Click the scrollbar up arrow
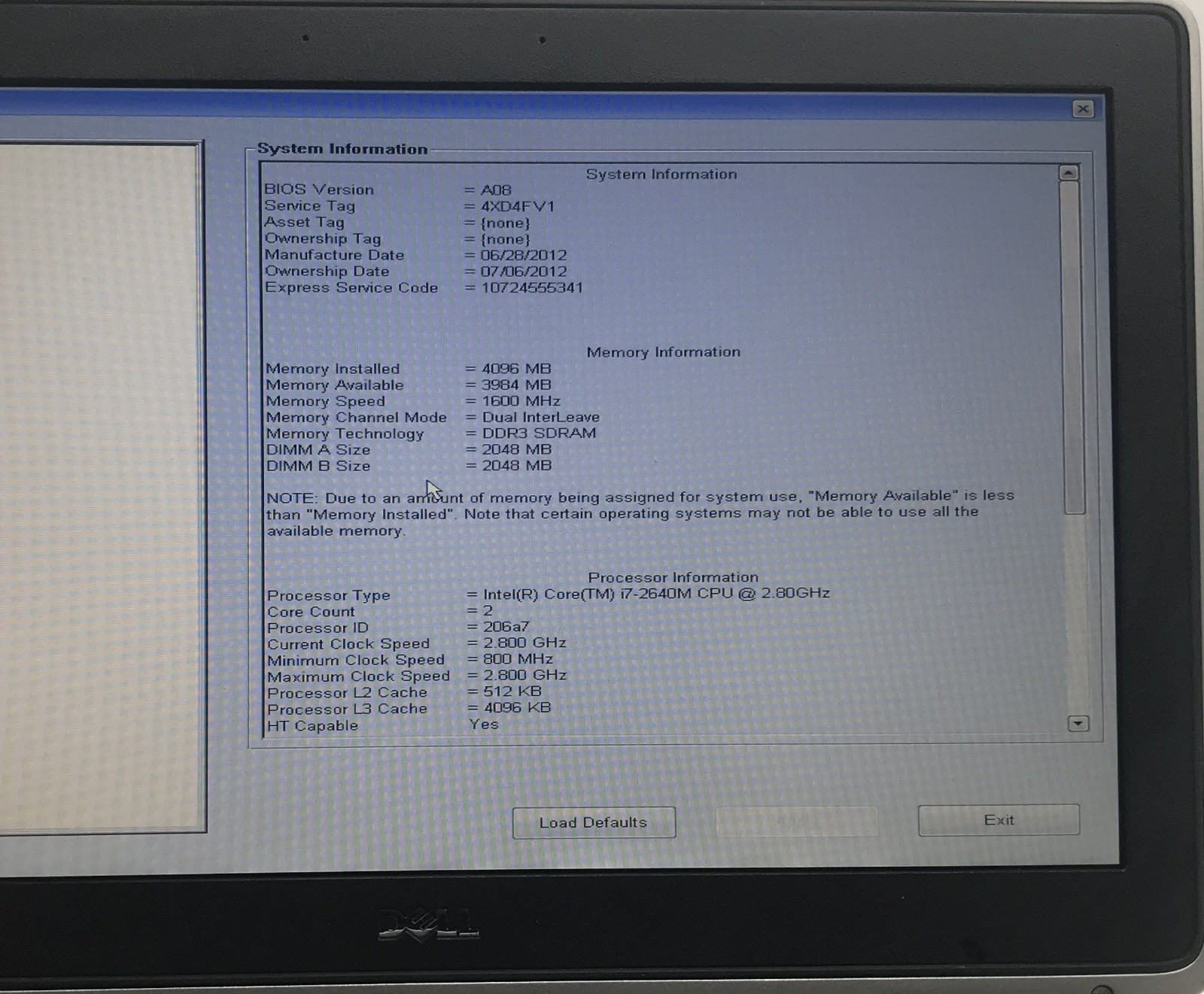Viewport: 1204px width, 994px height. 1069,173
